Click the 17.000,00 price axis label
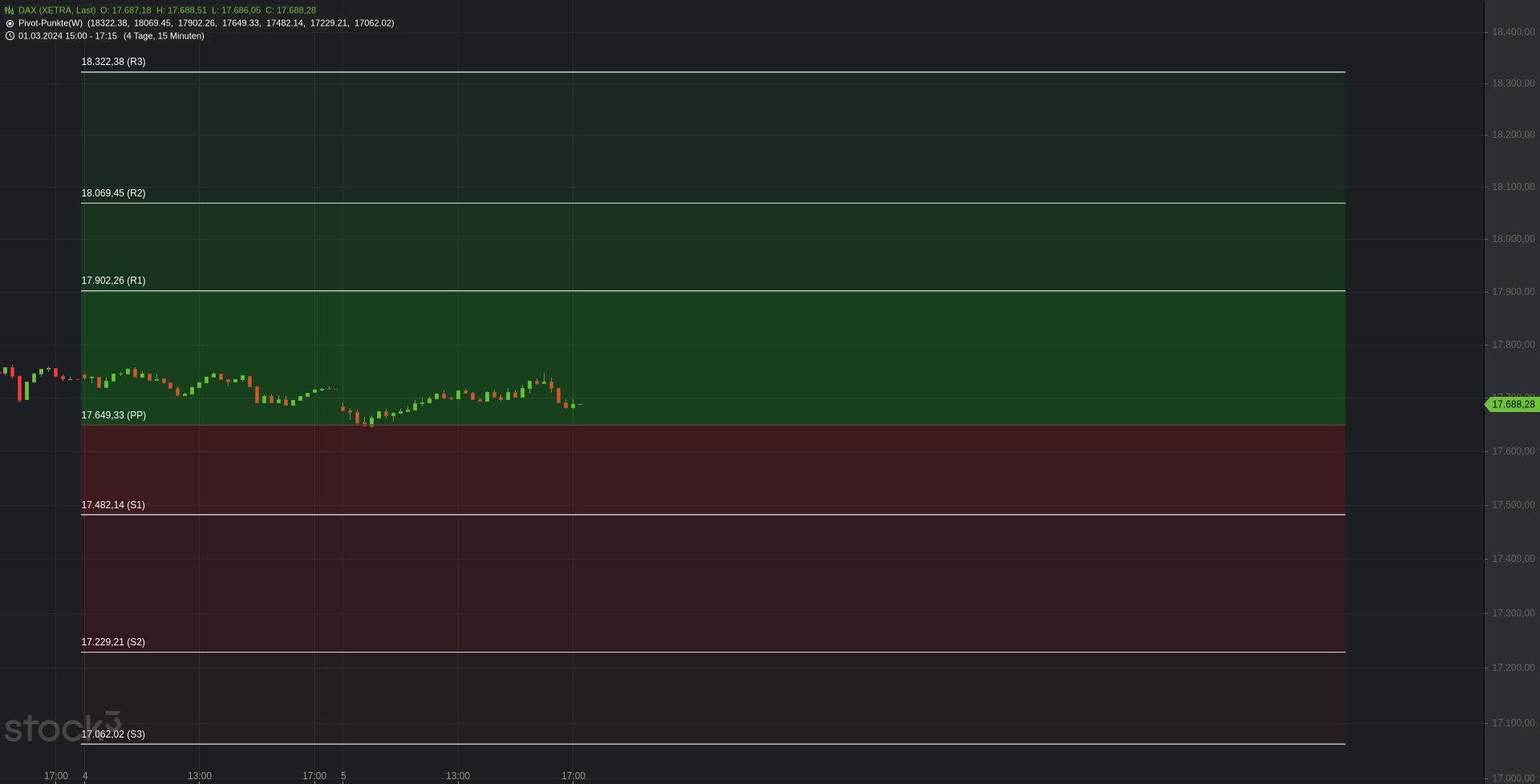The image size is (1540, 784). click(x=1513, y=778)
